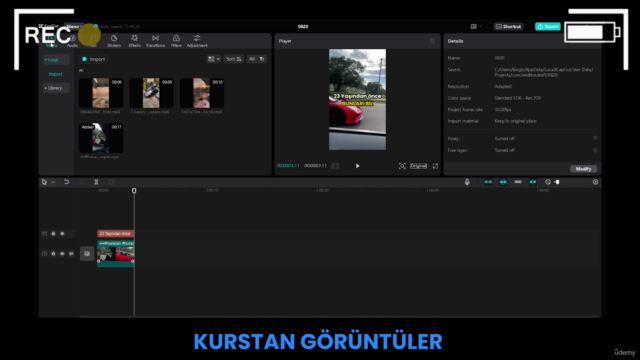Viewport: 640px width, 360px height.
Task: Select the 00:06 video thumbnail
Action: coord(101,93)
